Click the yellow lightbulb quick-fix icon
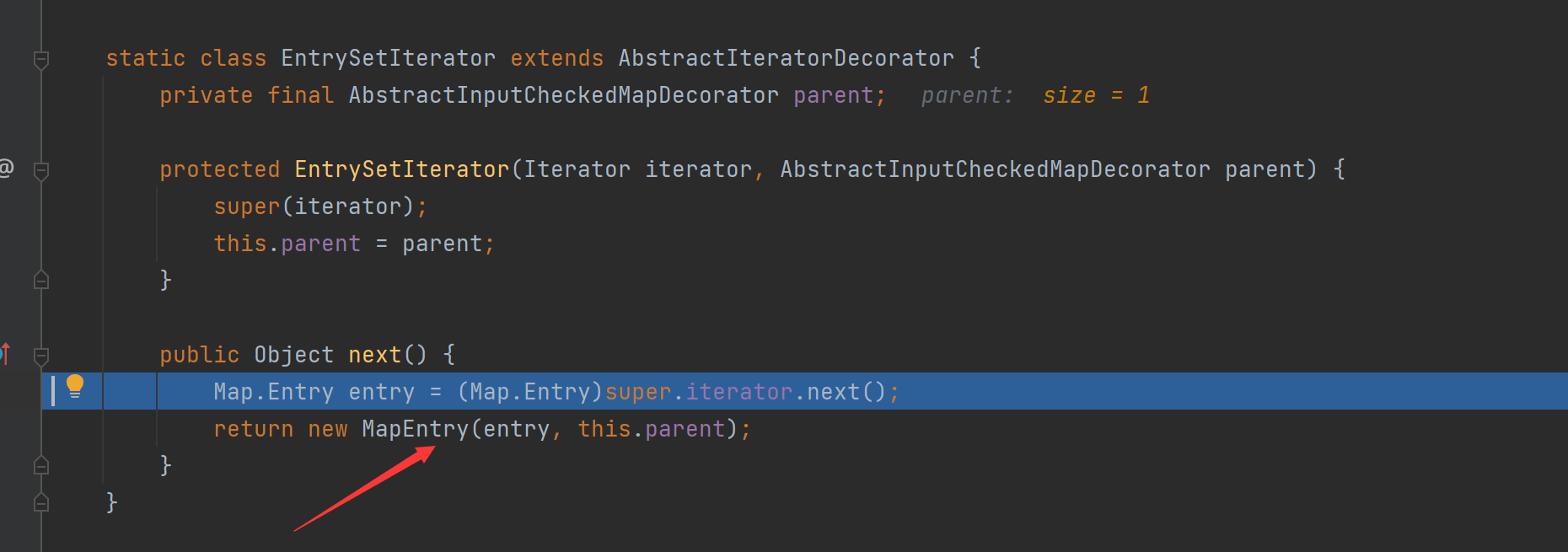Screen dimensions: 1568x552 pos(75,386)
